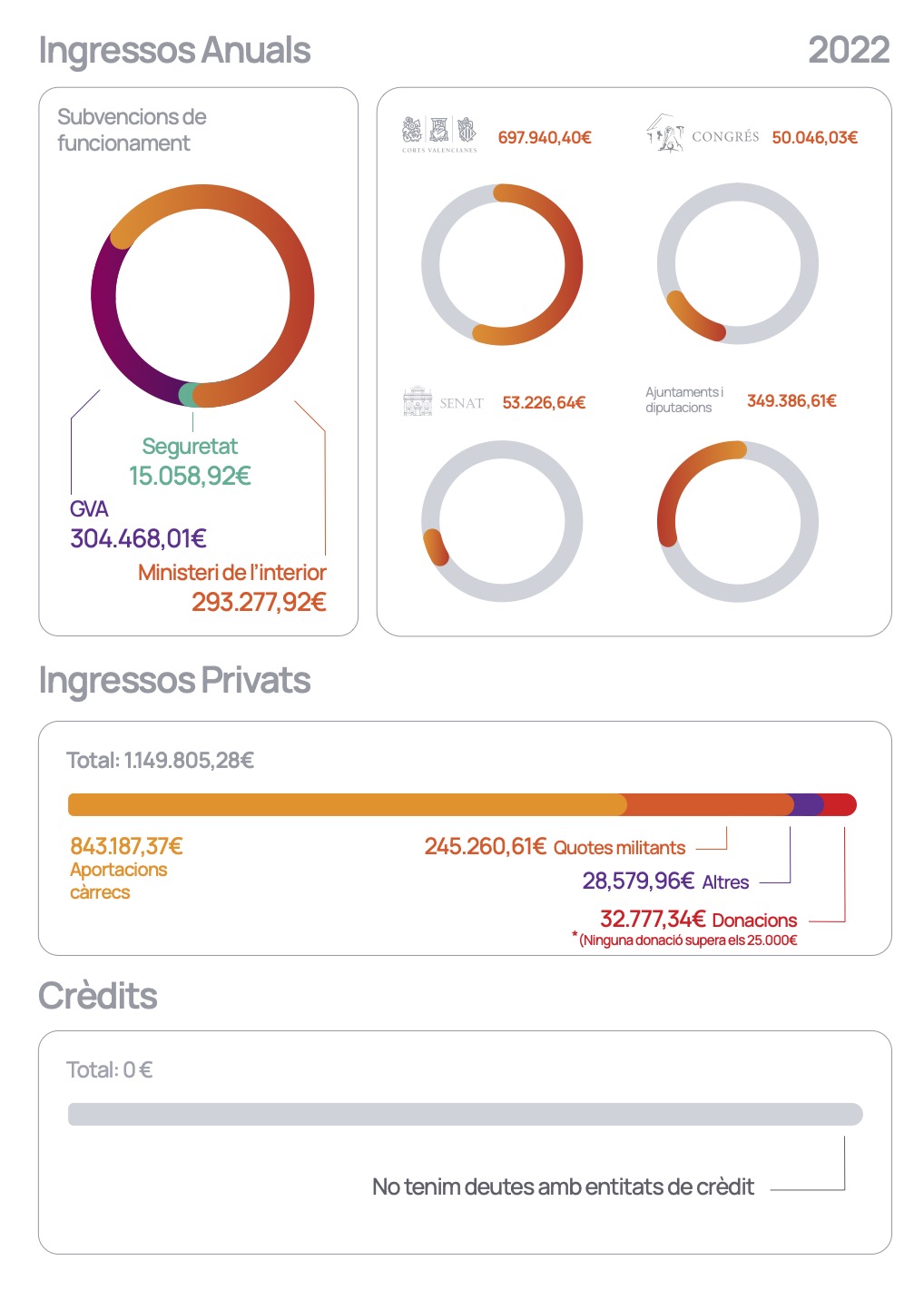924x1290 pixels.
Task: Click the 'GVA' label
Action: pos(89,508)
